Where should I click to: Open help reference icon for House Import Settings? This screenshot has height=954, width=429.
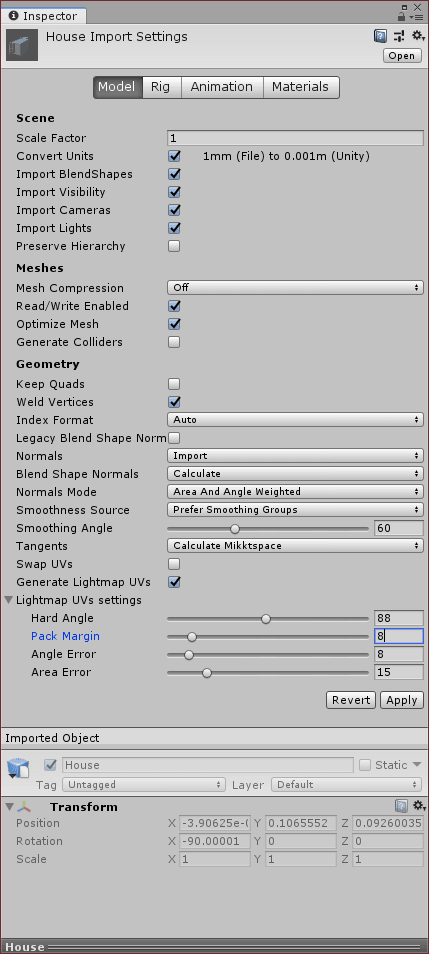coord(380,37)
